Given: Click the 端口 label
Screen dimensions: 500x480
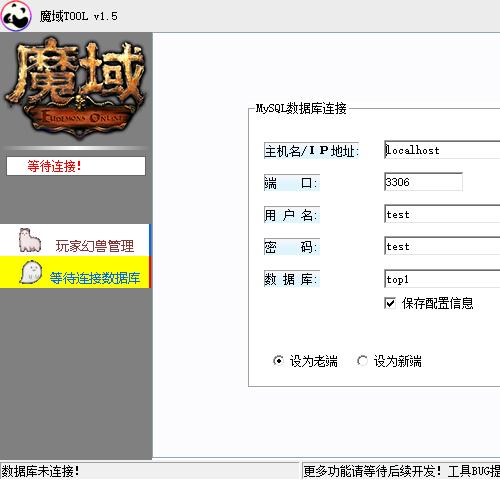Looking at the screenshot, I should (292, 183).
